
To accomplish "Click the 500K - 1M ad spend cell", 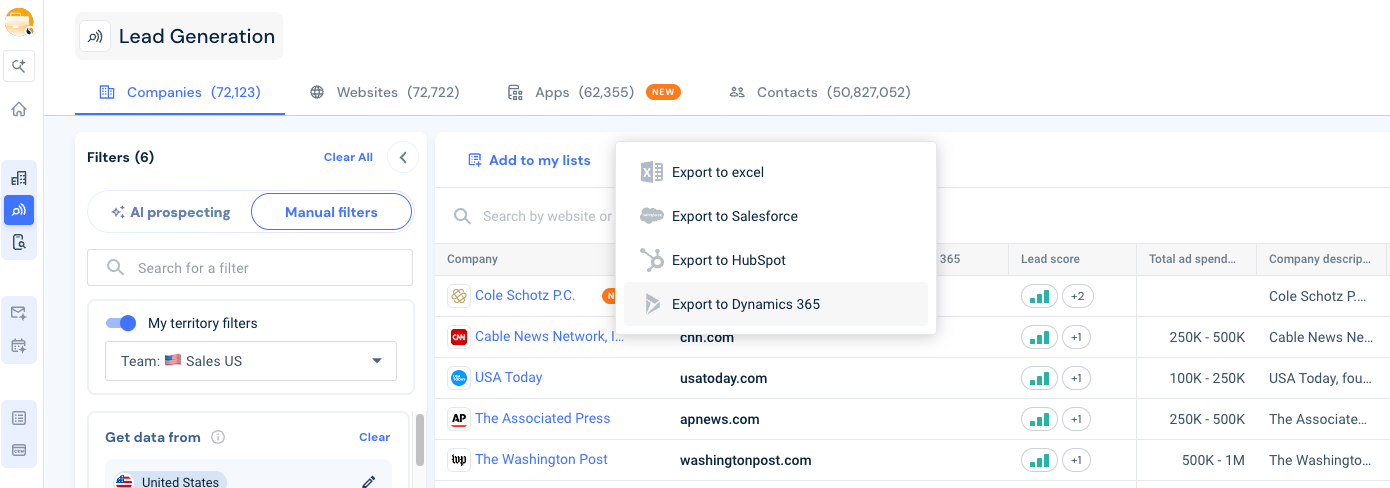I will pos(1213,460).
